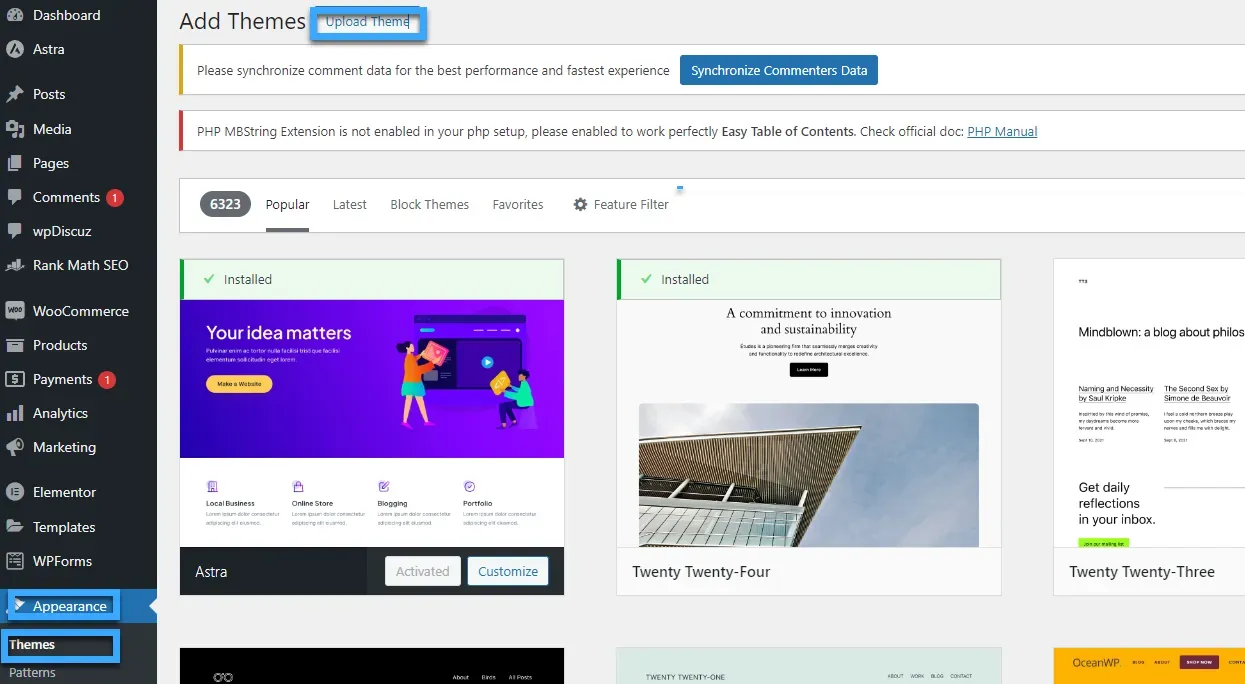Expand the Appearance menu in sidebar
The width and height of the screenshot is (1245, 684).
point(69,606)
